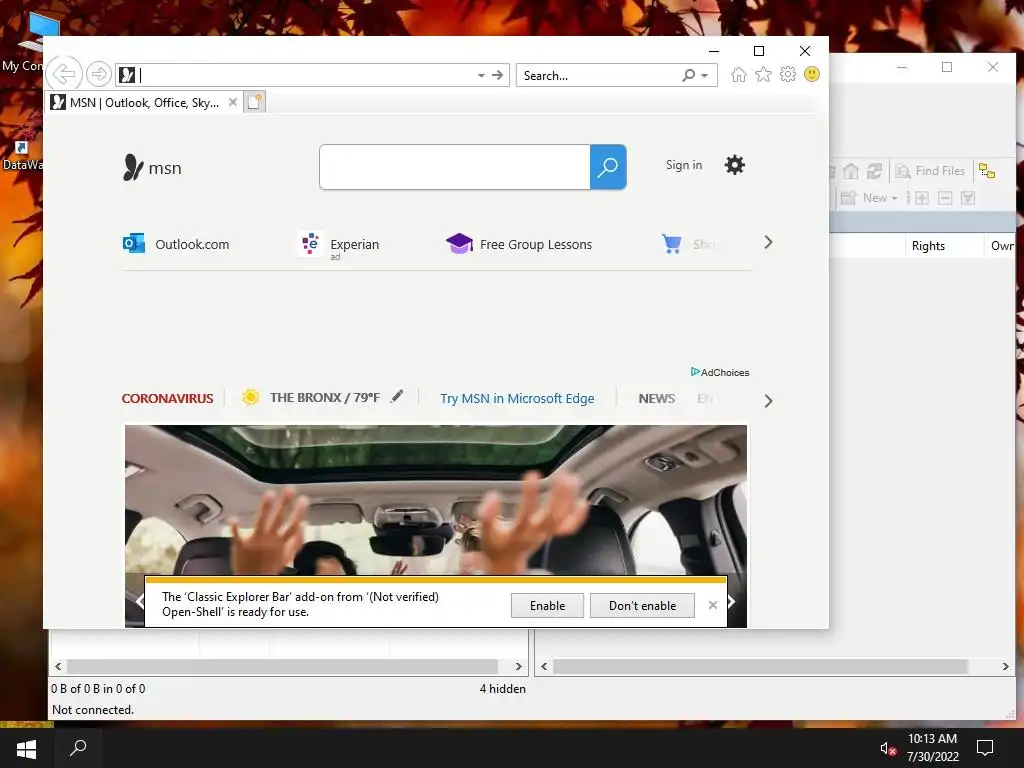Edit weather location with the pencil icon
Viewport: 1024px width, 768px height.
tap(396, 396)
